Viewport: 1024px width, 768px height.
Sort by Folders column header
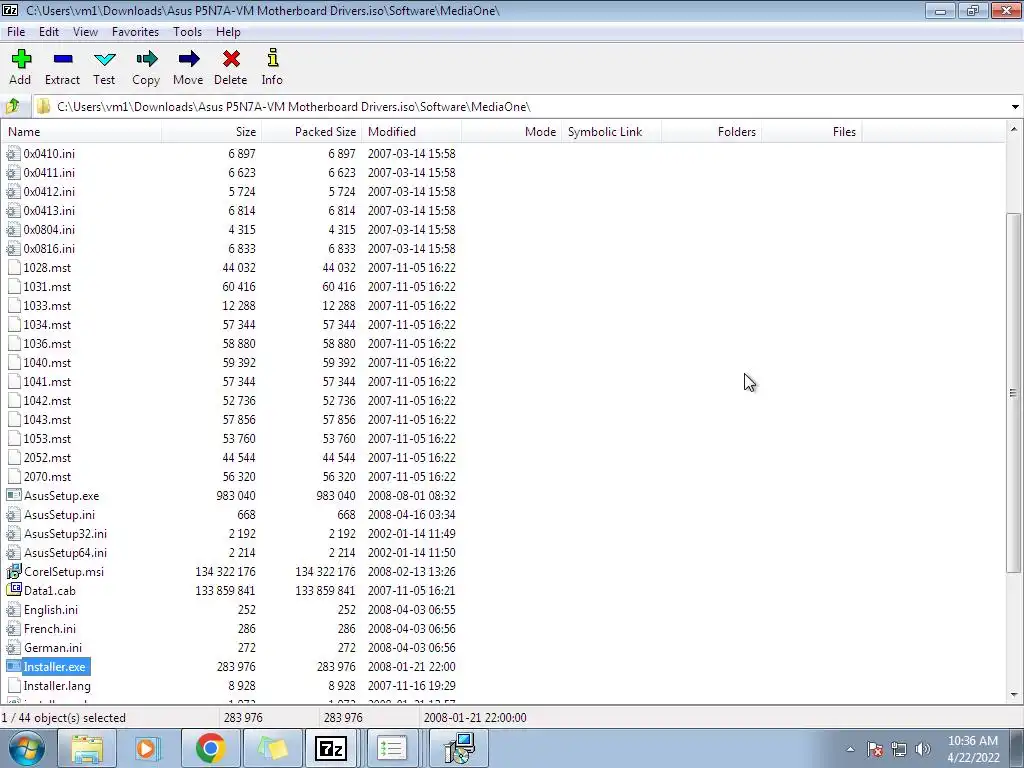(x=711, y=132)
